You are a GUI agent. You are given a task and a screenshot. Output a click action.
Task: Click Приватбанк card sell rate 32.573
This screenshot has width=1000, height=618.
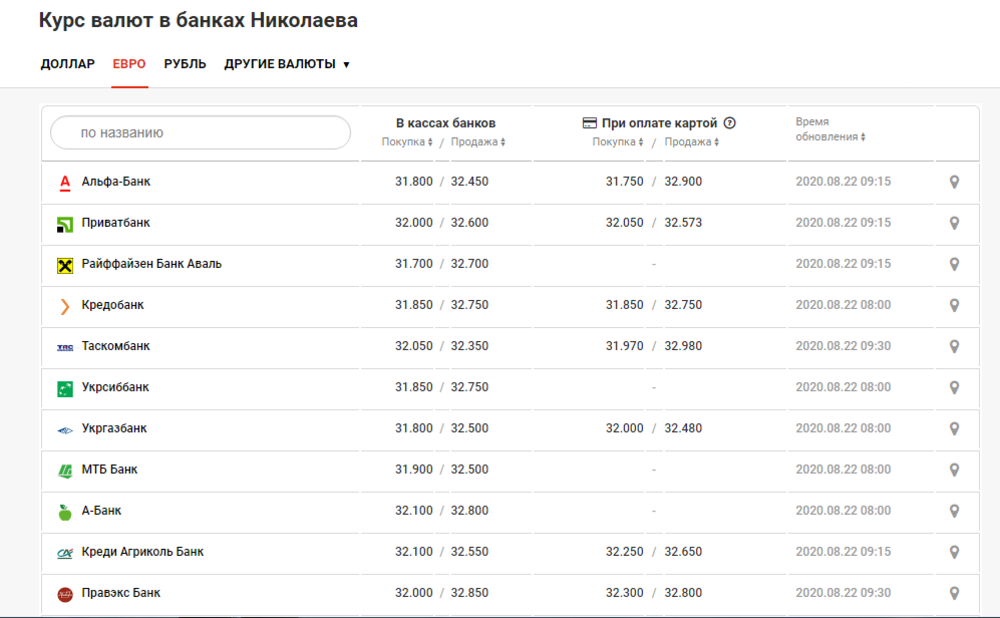(x=683, y=223)
